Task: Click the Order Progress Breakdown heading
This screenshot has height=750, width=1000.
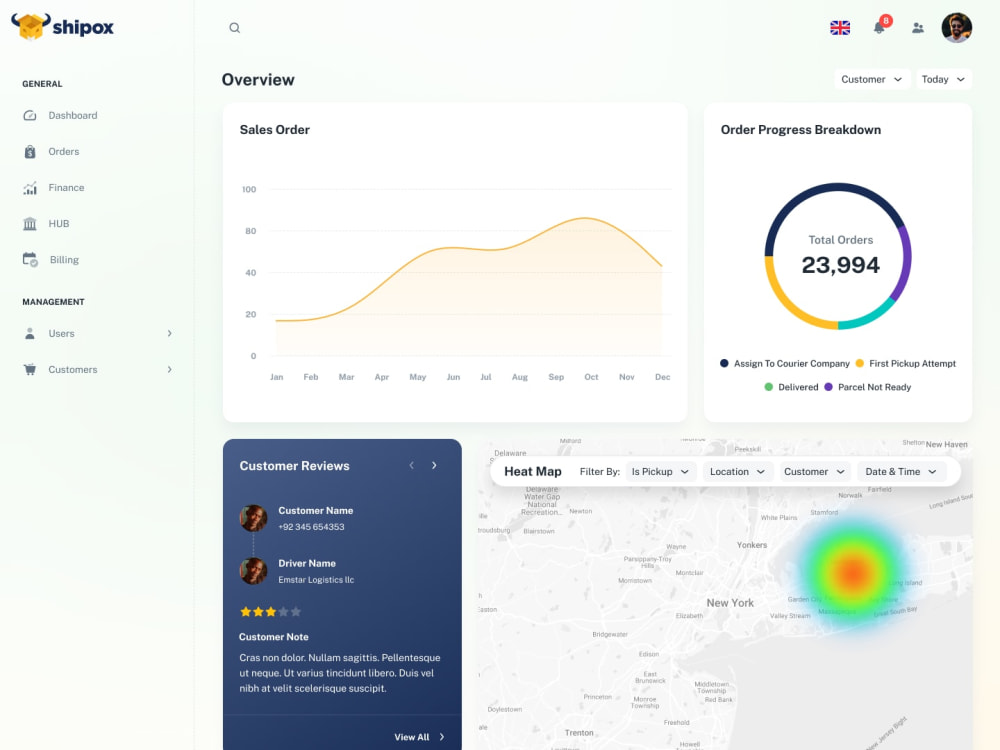Action: (x=801, y=130)
